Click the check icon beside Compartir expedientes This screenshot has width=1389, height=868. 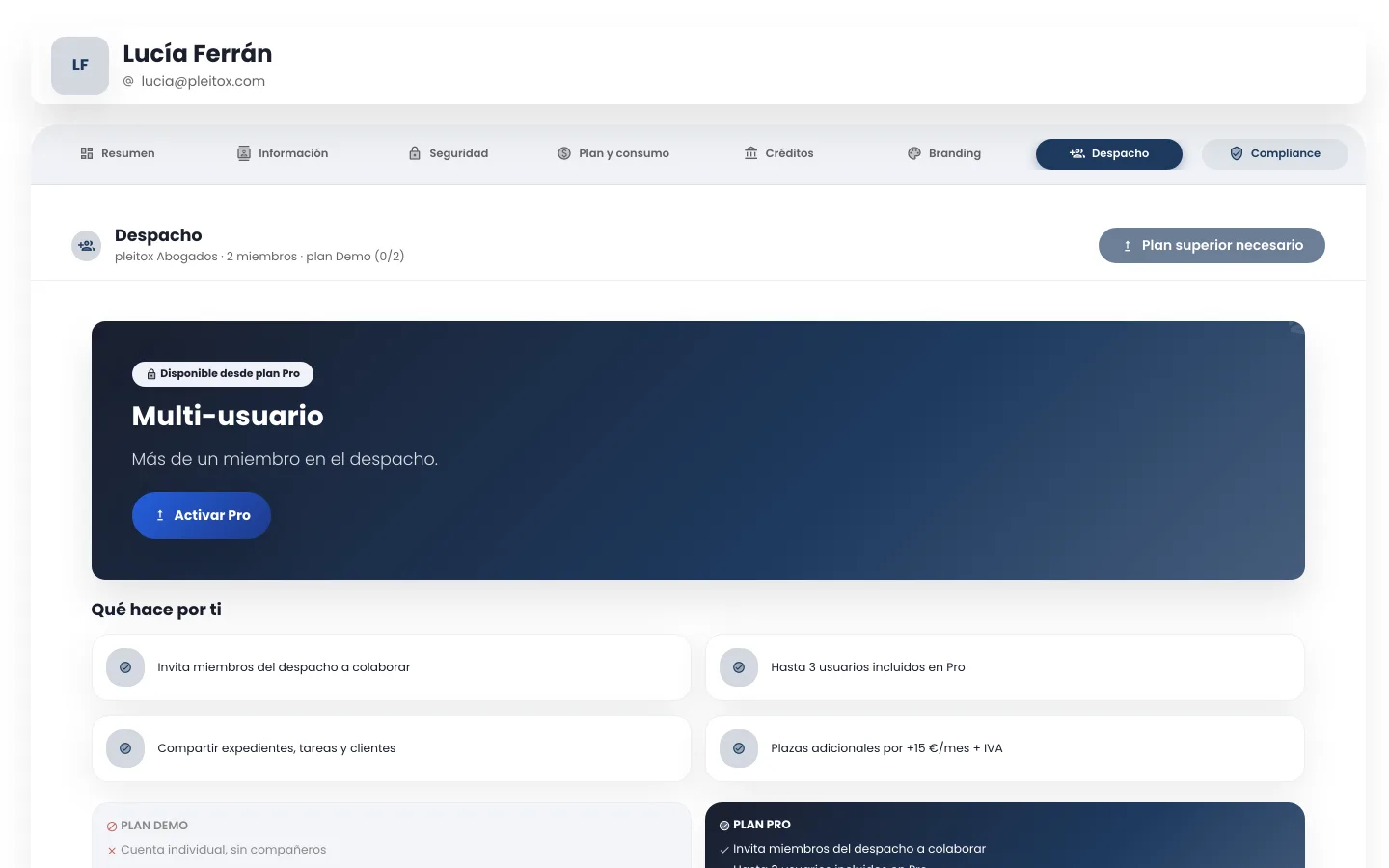pos(125,748)
